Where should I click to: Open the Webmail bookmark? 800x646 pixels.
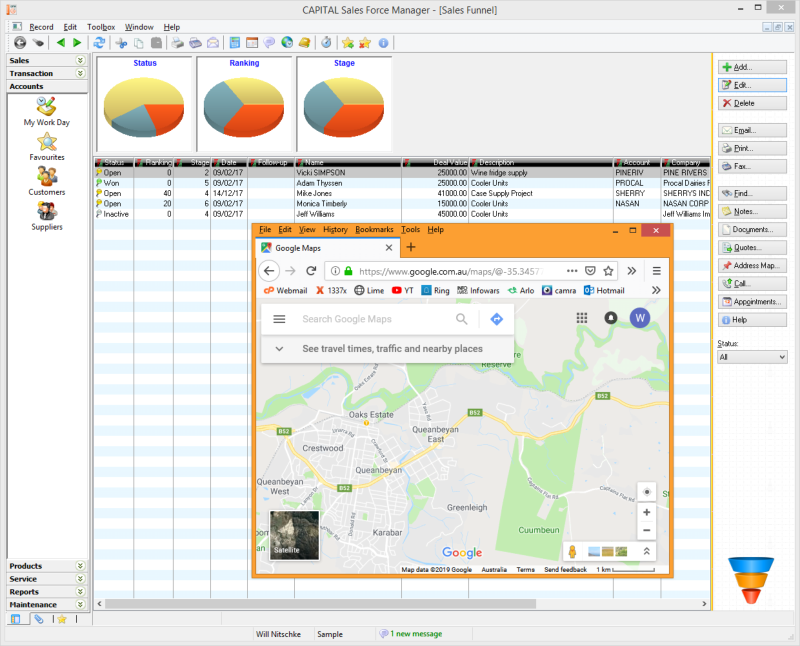click(286, 290)
